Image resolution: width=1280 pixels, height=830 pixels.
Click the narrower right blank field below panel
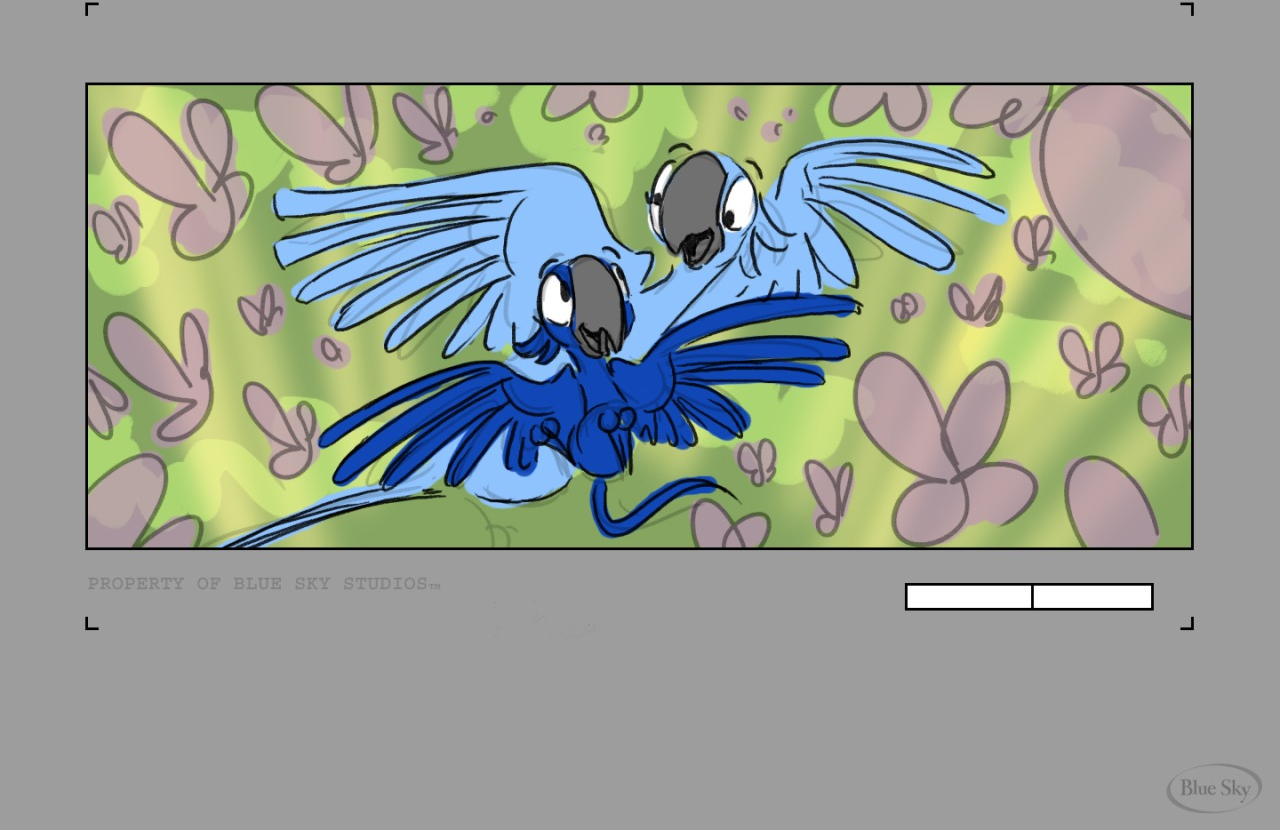click(1093, 597)
